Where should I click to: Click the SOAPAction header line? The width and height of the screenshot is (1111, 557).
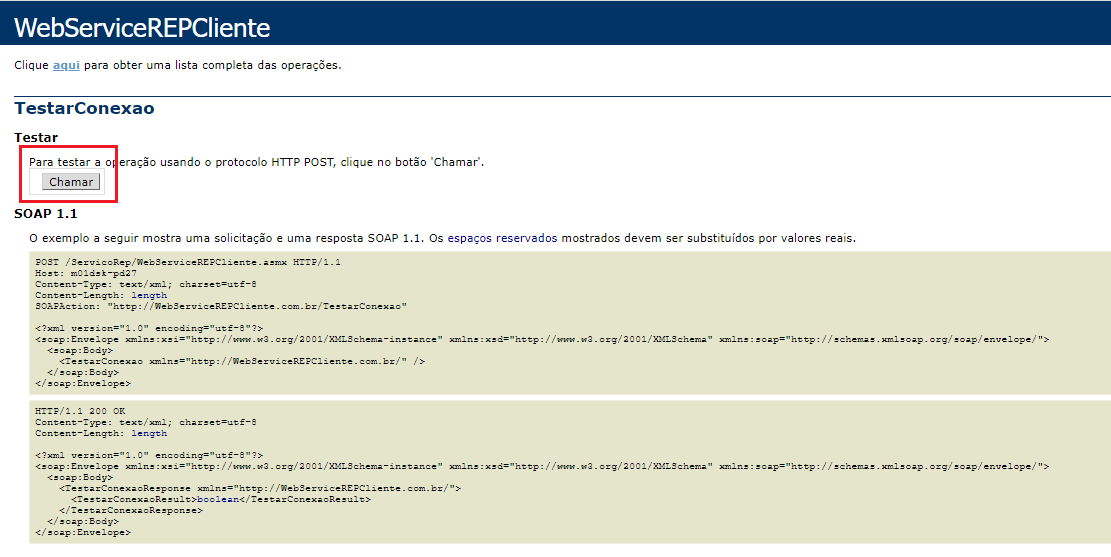[221, 306]
